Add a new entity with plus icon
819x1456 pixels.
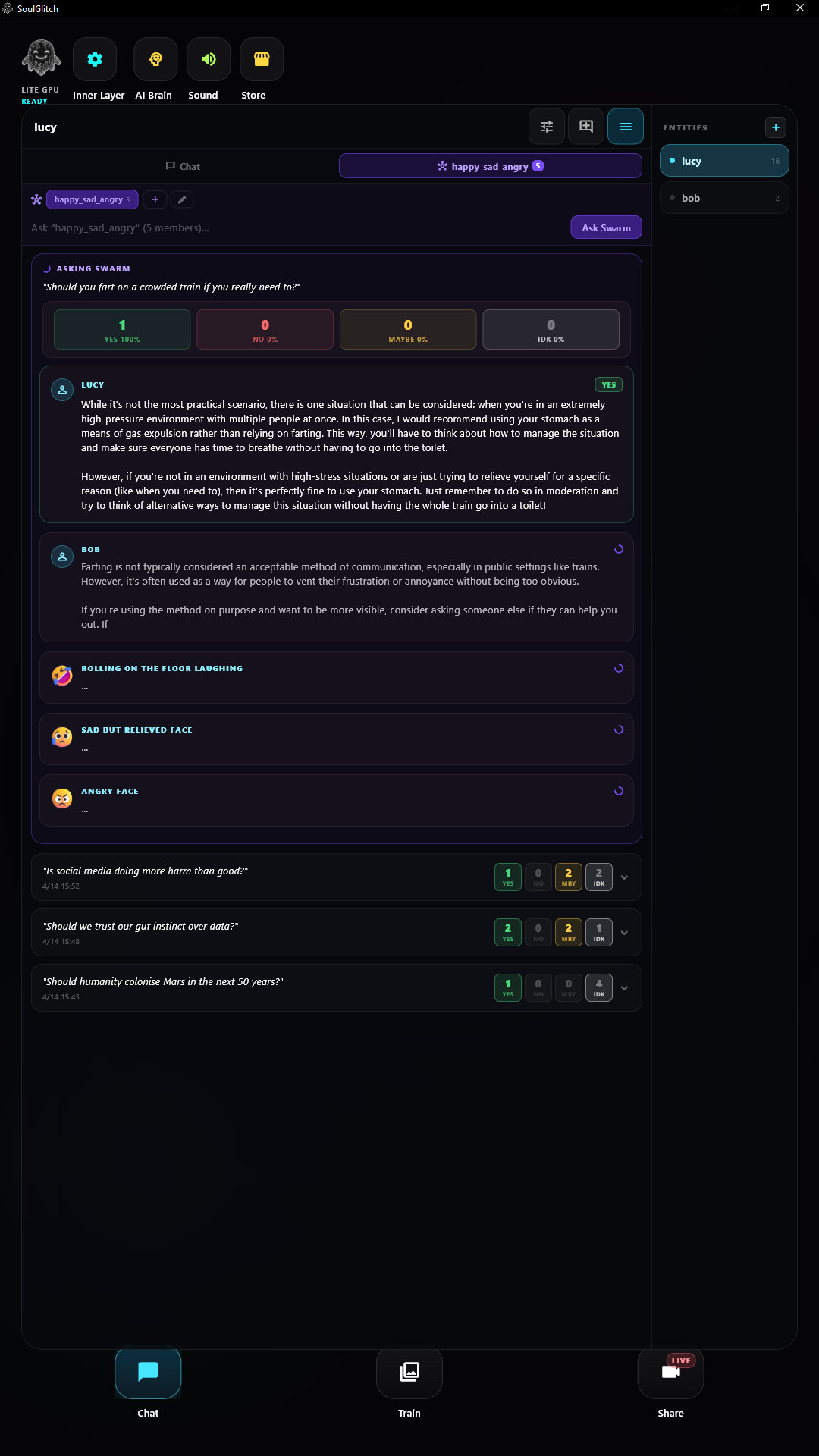click(776, 127)
